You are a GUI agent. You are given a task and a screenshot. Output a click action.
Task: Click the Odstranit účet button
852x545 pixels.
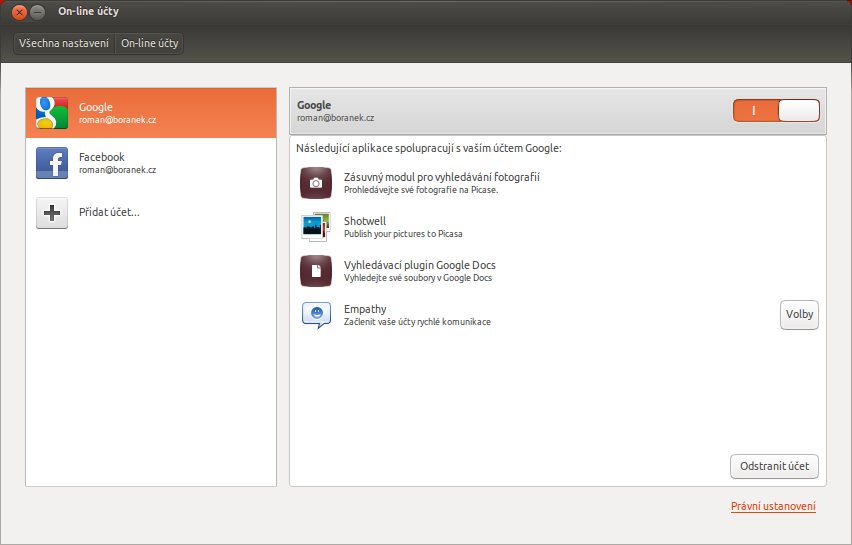(x=774, y=466)
